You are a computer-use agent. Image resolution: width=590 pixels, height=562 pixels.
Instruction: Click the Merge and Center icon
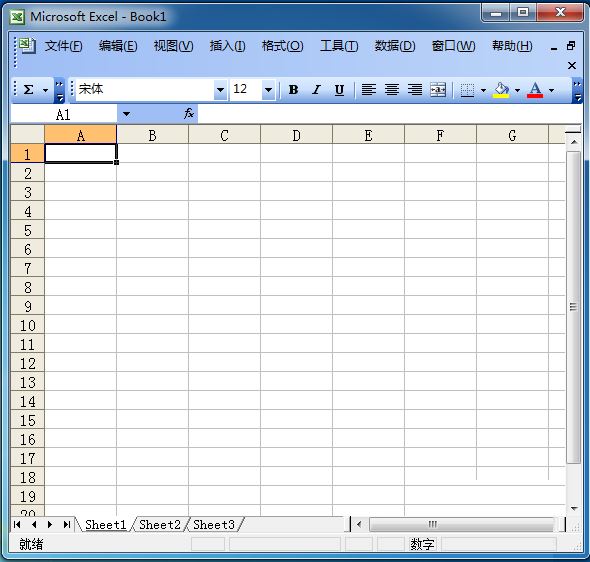438,90
